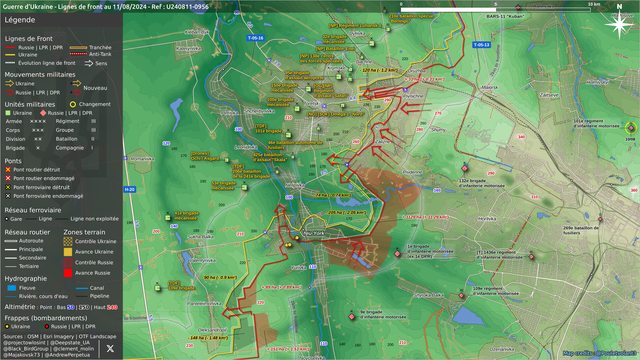Select the 1e brigade d'infanterie motorisée marker

pos(398,254)
